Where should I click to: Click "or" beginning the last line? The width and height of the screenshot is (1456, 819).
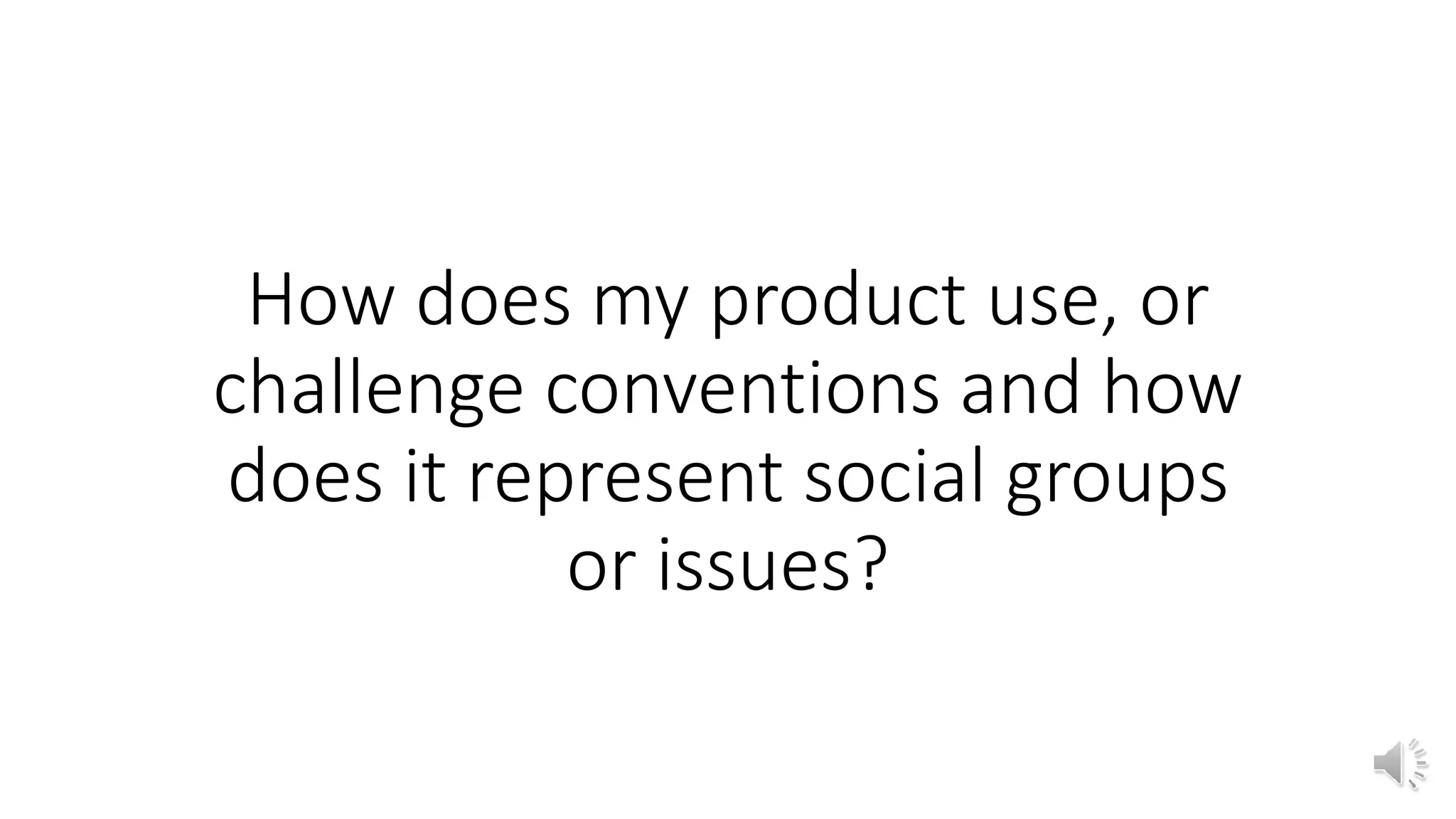pyautogui.click(x=601, y=569)
